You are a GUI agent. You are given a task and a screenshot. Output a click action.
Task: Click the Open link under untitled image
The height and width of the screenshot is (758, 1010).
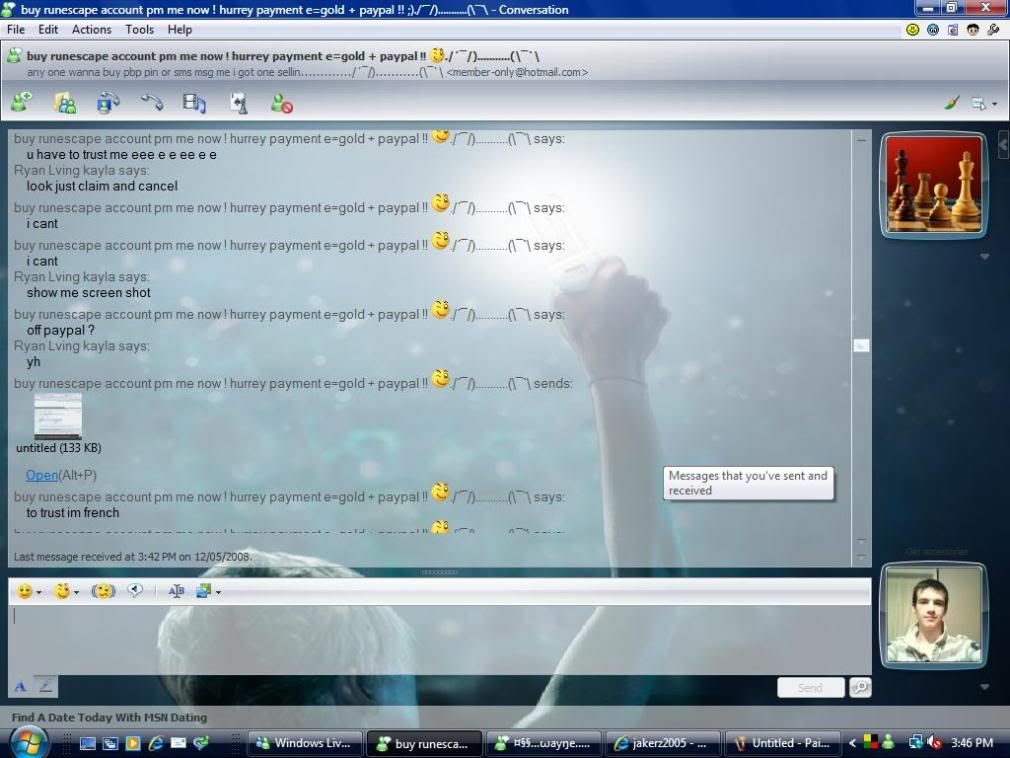point(42,475)
